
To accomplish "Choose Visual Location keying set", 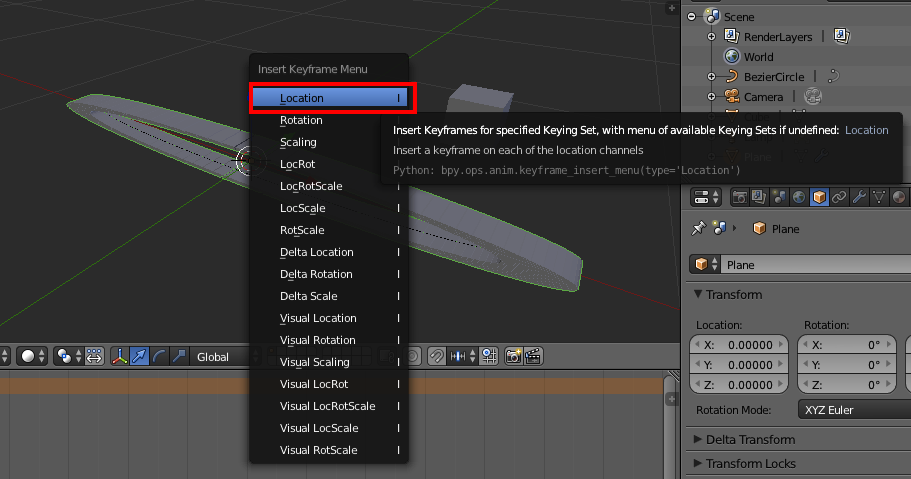I will [329, 318].
